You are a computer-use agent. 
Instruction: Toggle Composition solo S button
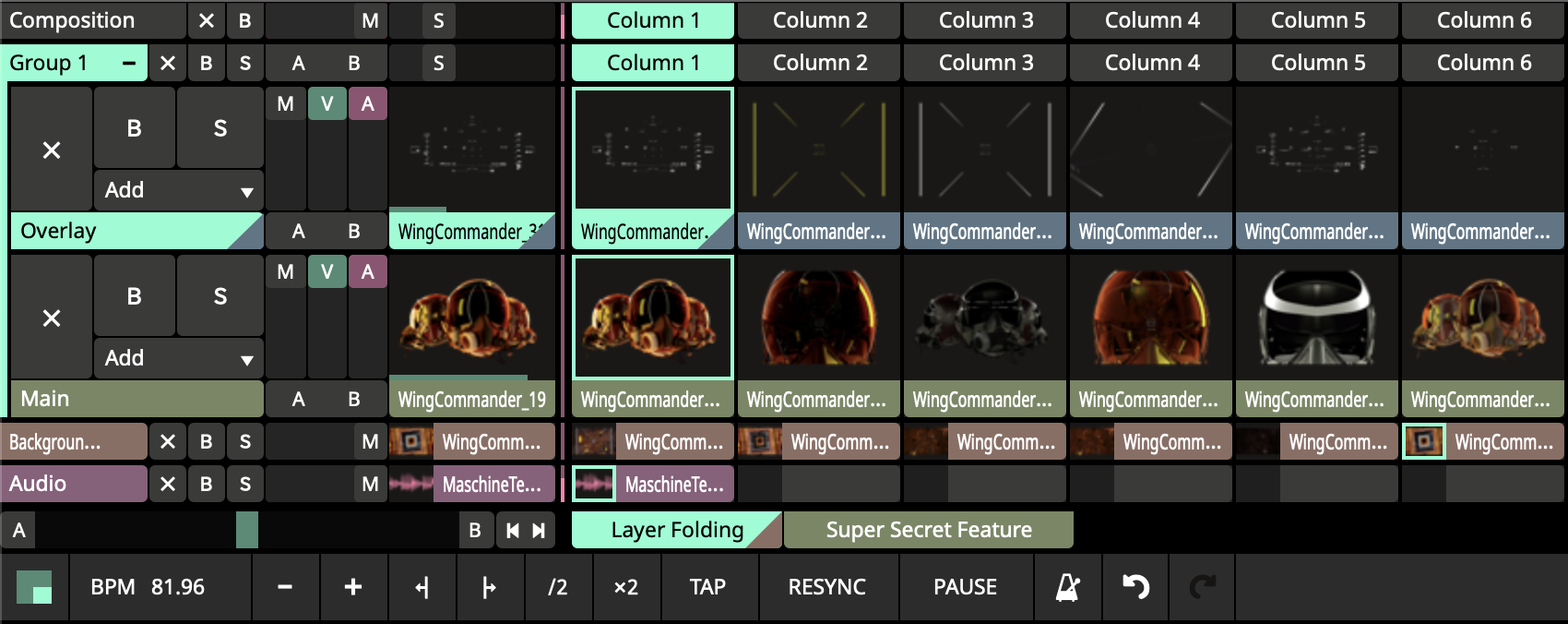(x=439, y=20)
